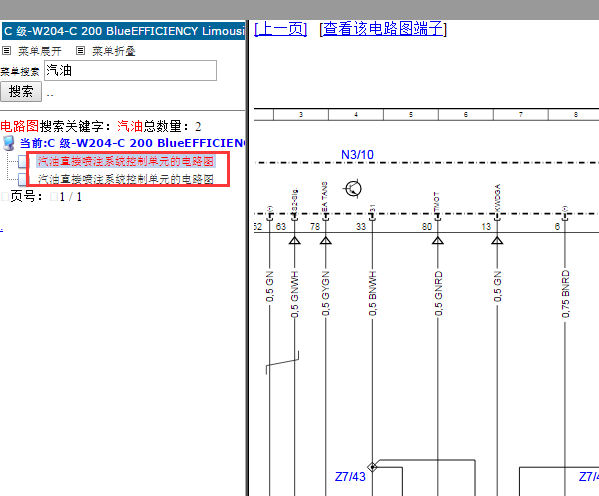Screen dimensions: 599x496
Task: Click pin number 33 on the connector
Action: click(361, 227)
